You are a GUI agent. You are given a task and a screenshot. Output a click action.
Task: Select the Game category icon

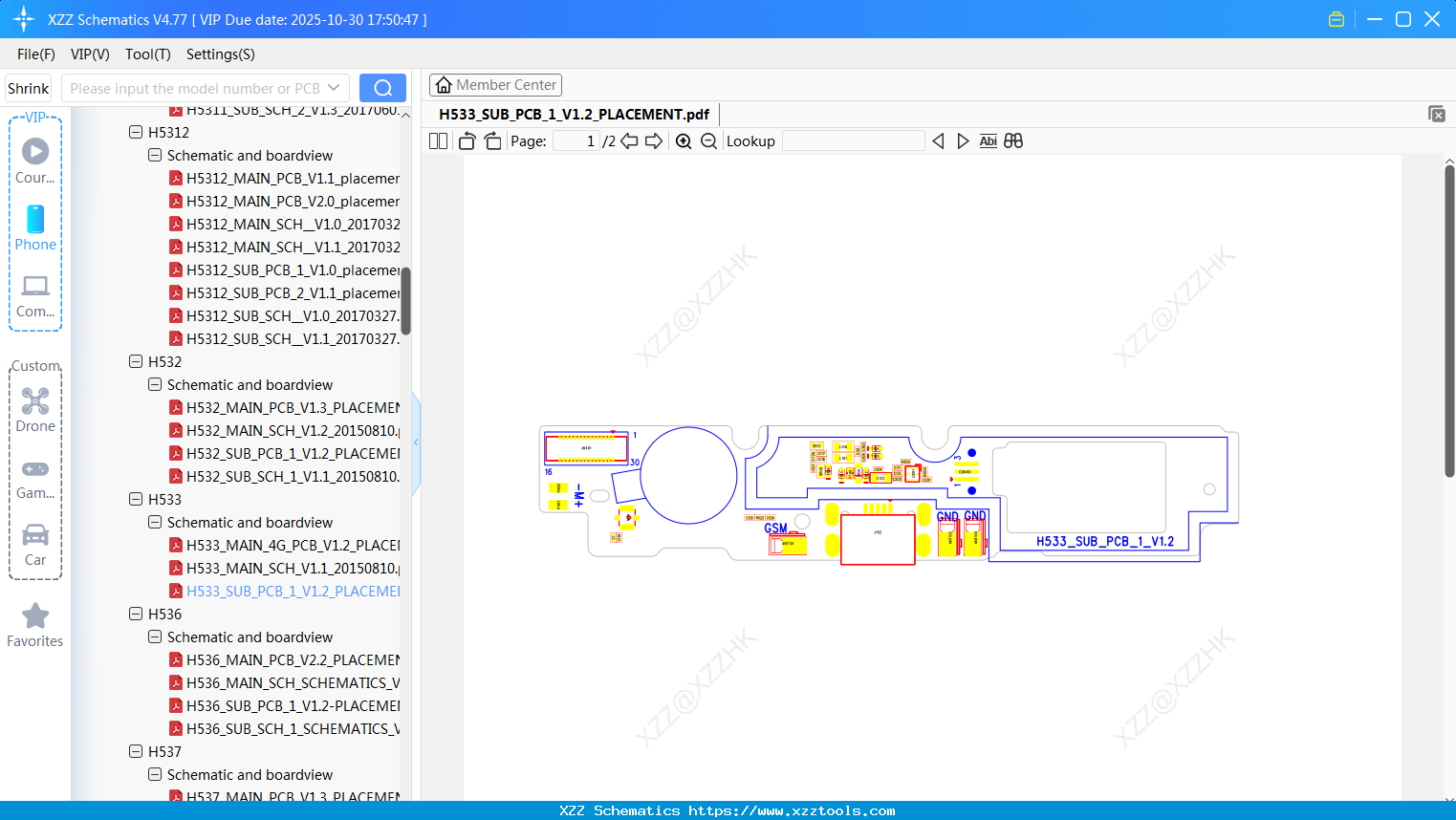35,468
